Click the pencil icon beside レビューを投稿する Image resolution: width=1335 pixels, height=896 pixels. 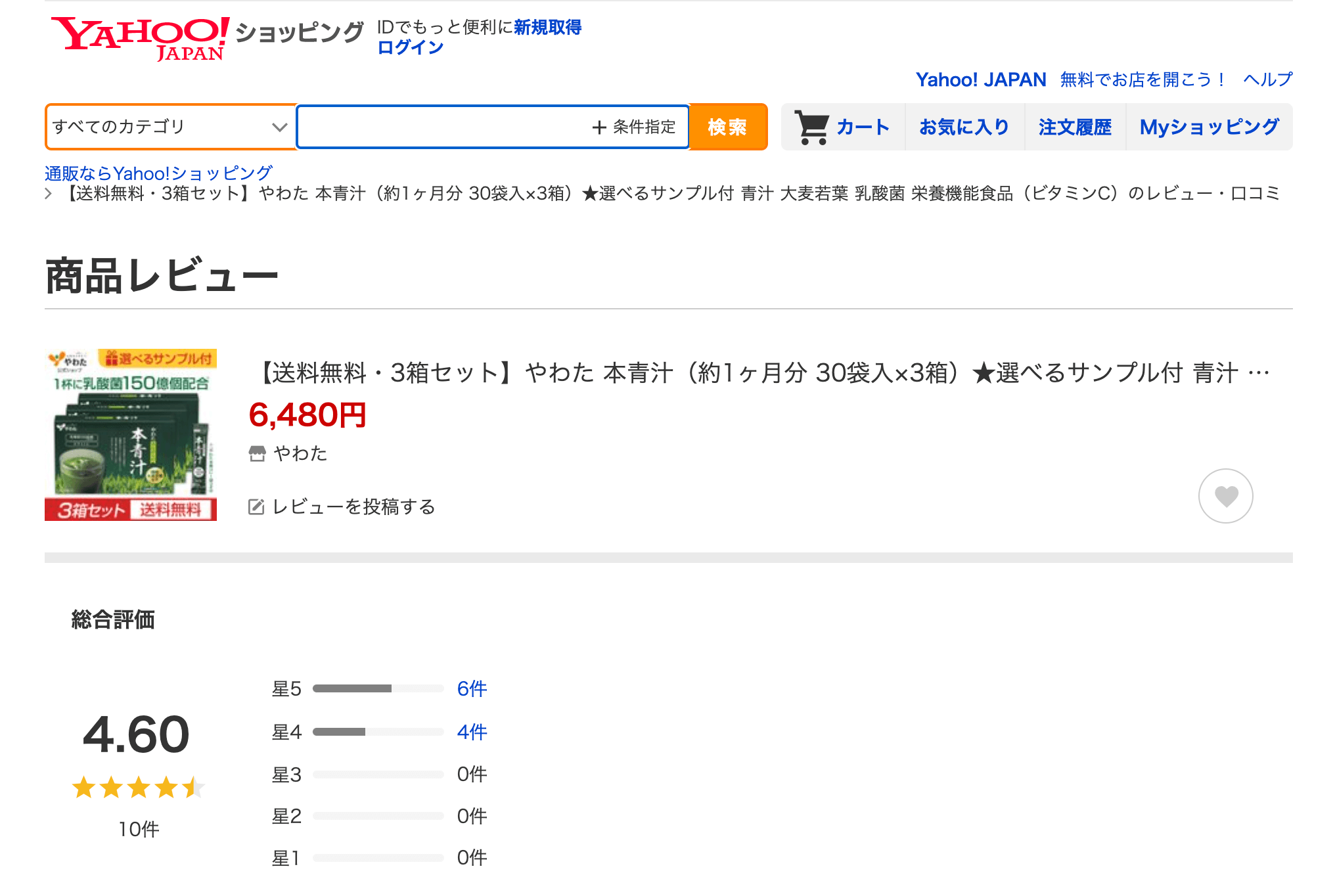point(256,506)
